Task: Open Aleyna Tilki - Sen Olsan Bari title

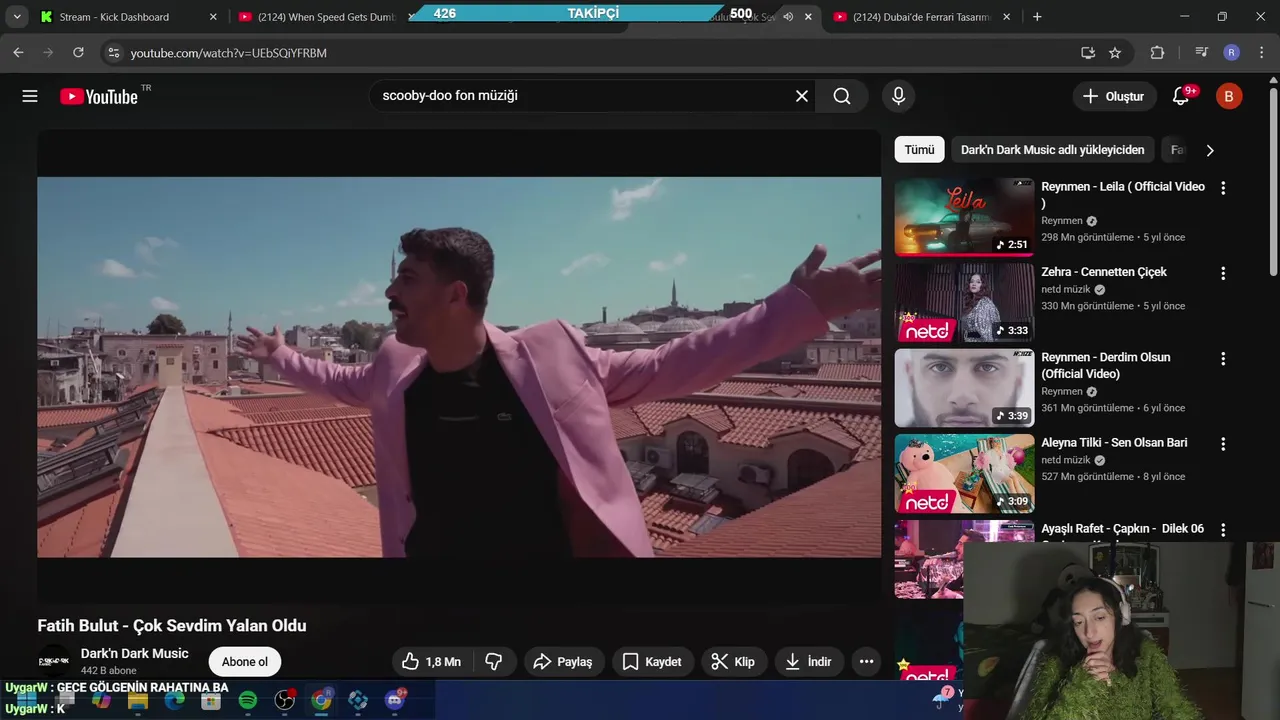Action: pyautogui.click(x=1114, y=443)
